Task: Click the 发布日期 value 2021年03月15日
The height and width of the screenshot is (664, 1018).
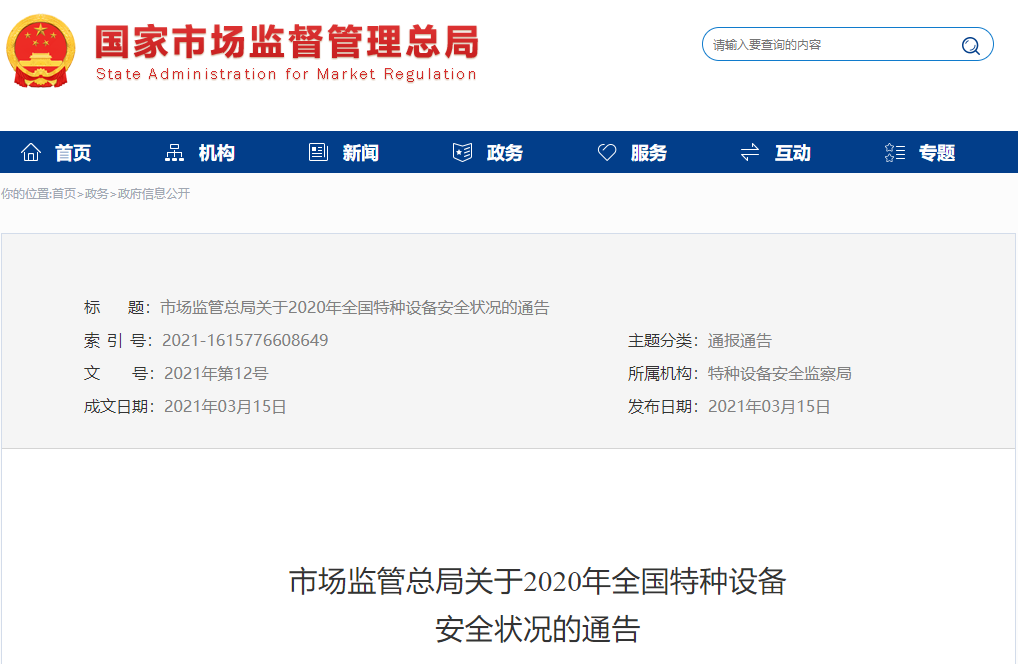Action: tap(769, 406)
